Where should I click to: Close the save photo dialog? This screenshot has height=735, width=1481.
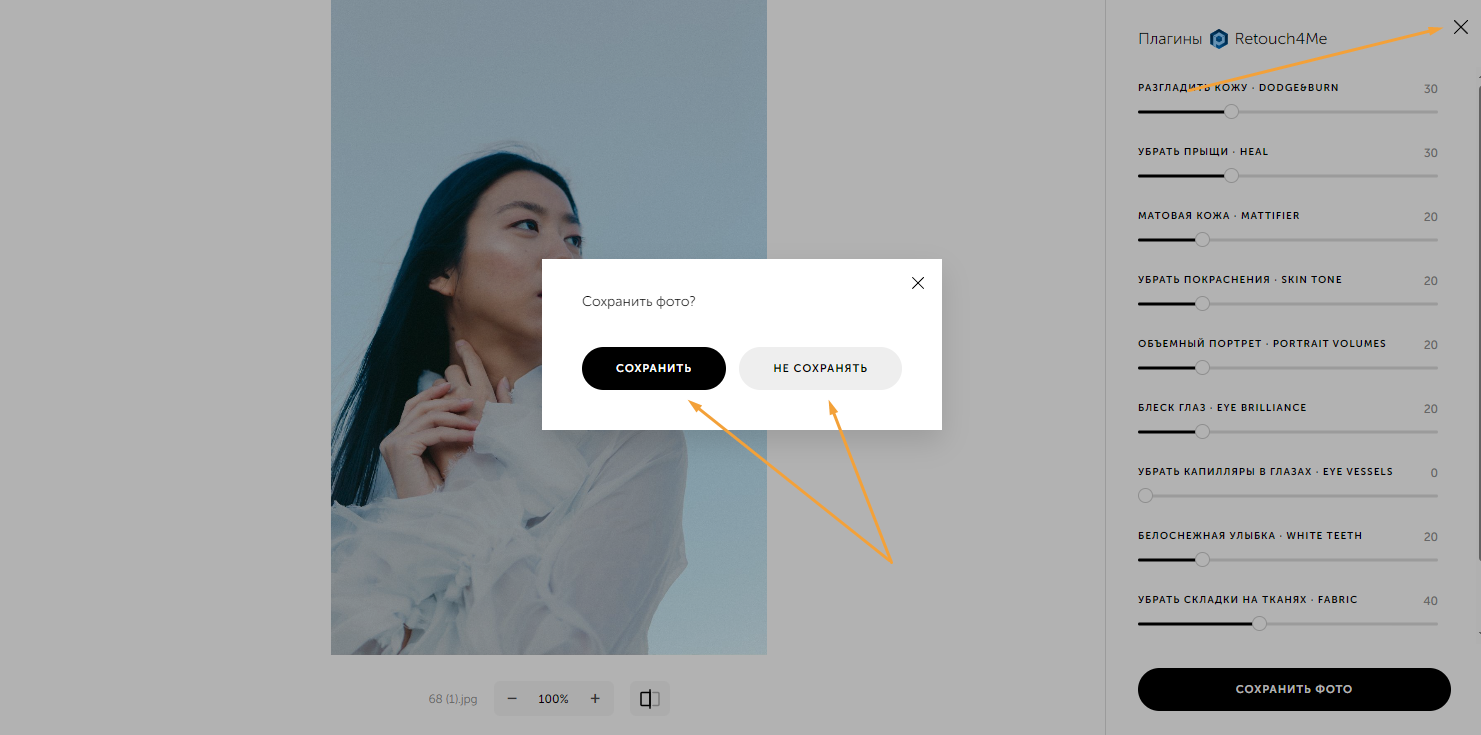tap(918, 283)
